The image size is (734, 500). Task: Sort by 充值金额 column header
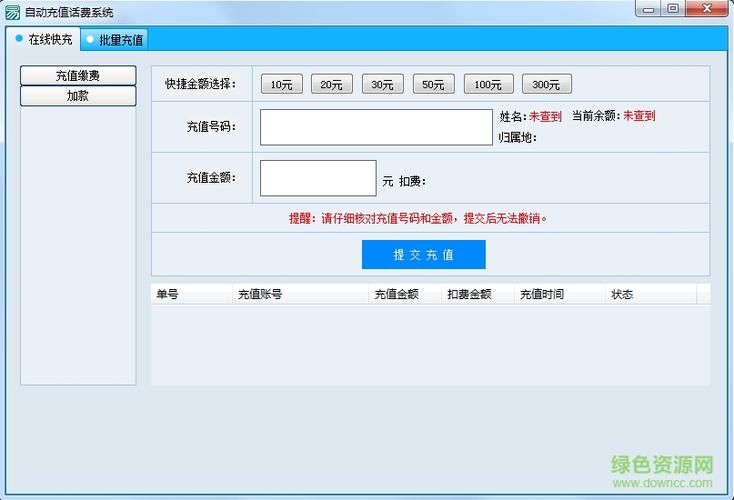tap(404, 294)
